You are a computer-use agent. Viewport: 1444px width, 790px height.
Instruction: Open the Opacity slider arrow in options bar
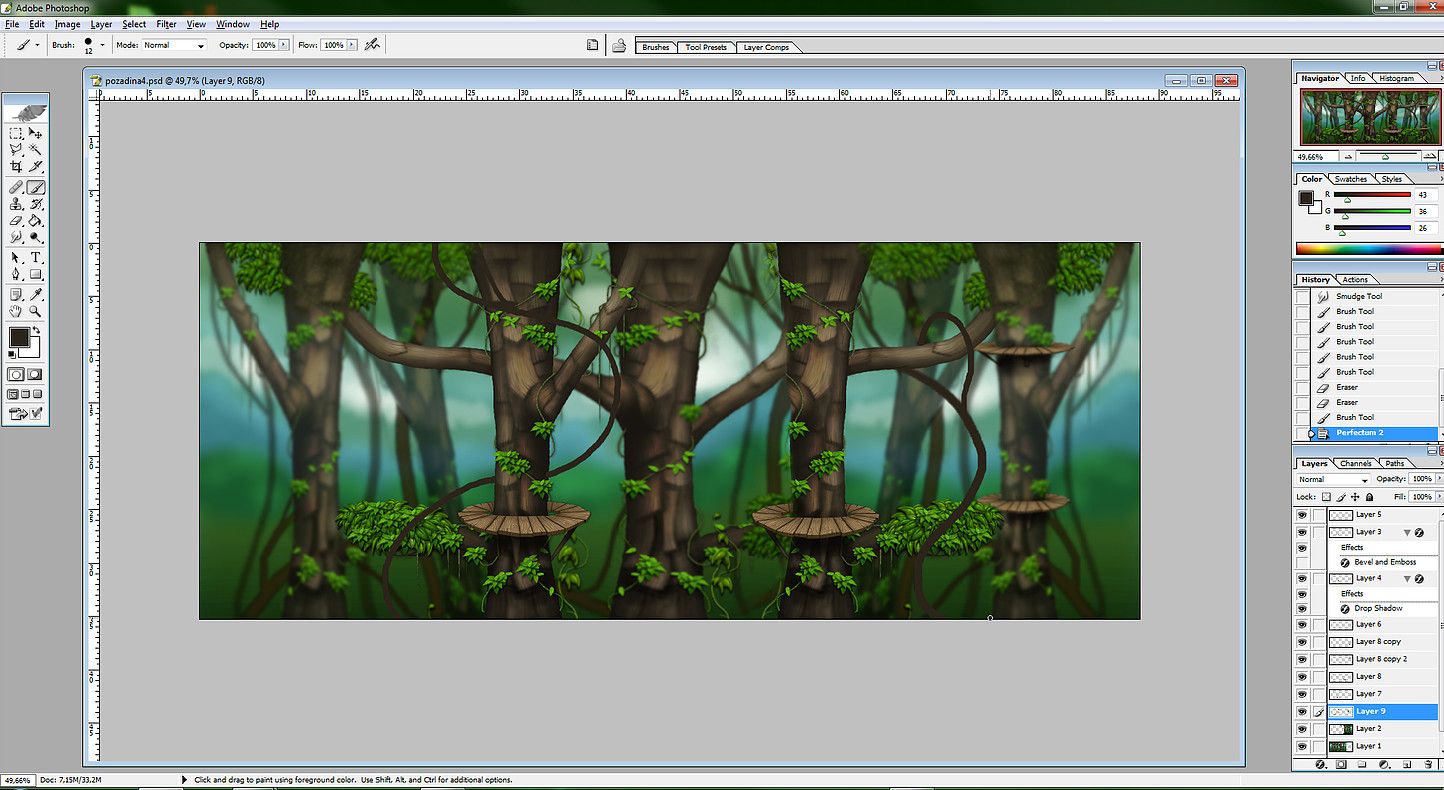(x=284, y=45)
